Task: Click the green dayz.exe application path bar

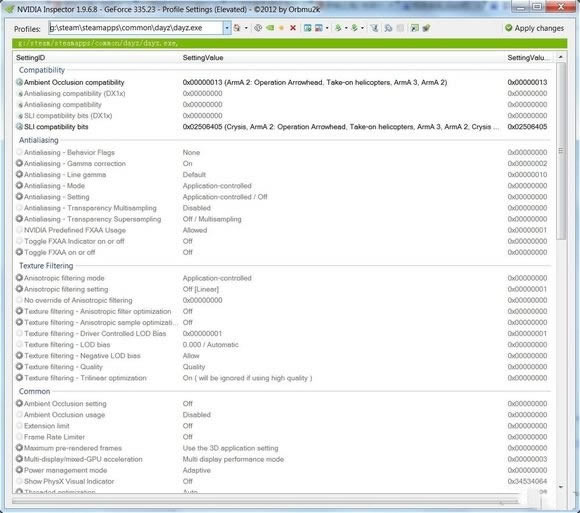Action: tap(290, 43)
